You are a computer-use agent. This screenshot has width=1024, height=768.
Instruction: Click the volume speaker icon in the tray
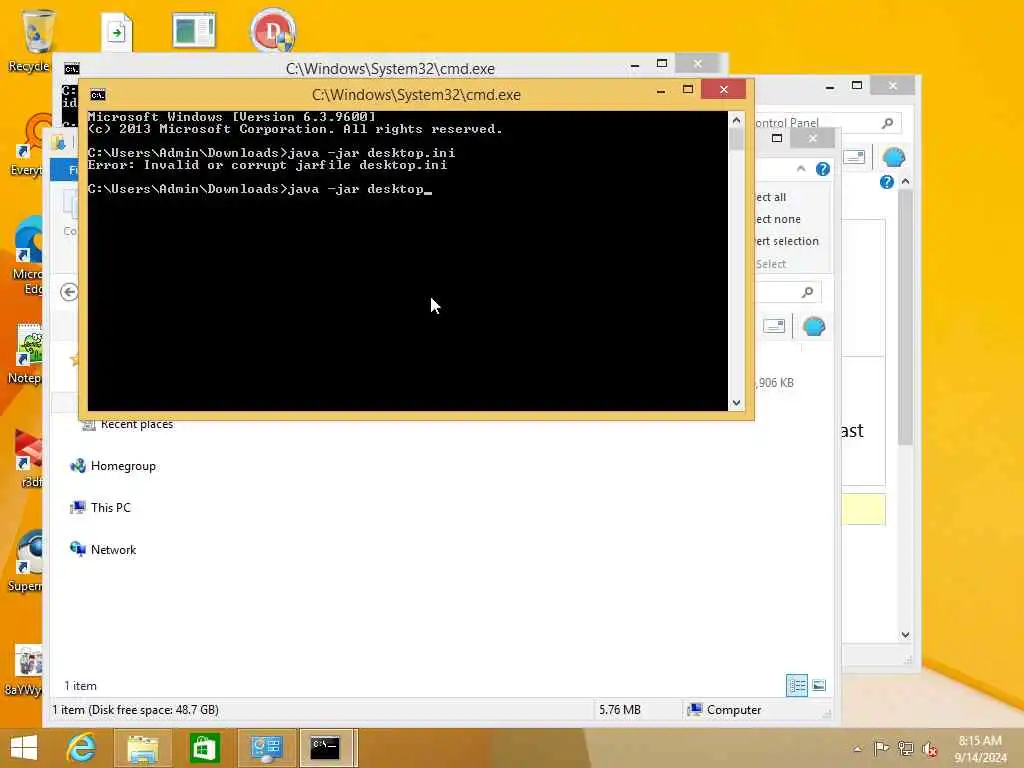(x=929, y=749)
